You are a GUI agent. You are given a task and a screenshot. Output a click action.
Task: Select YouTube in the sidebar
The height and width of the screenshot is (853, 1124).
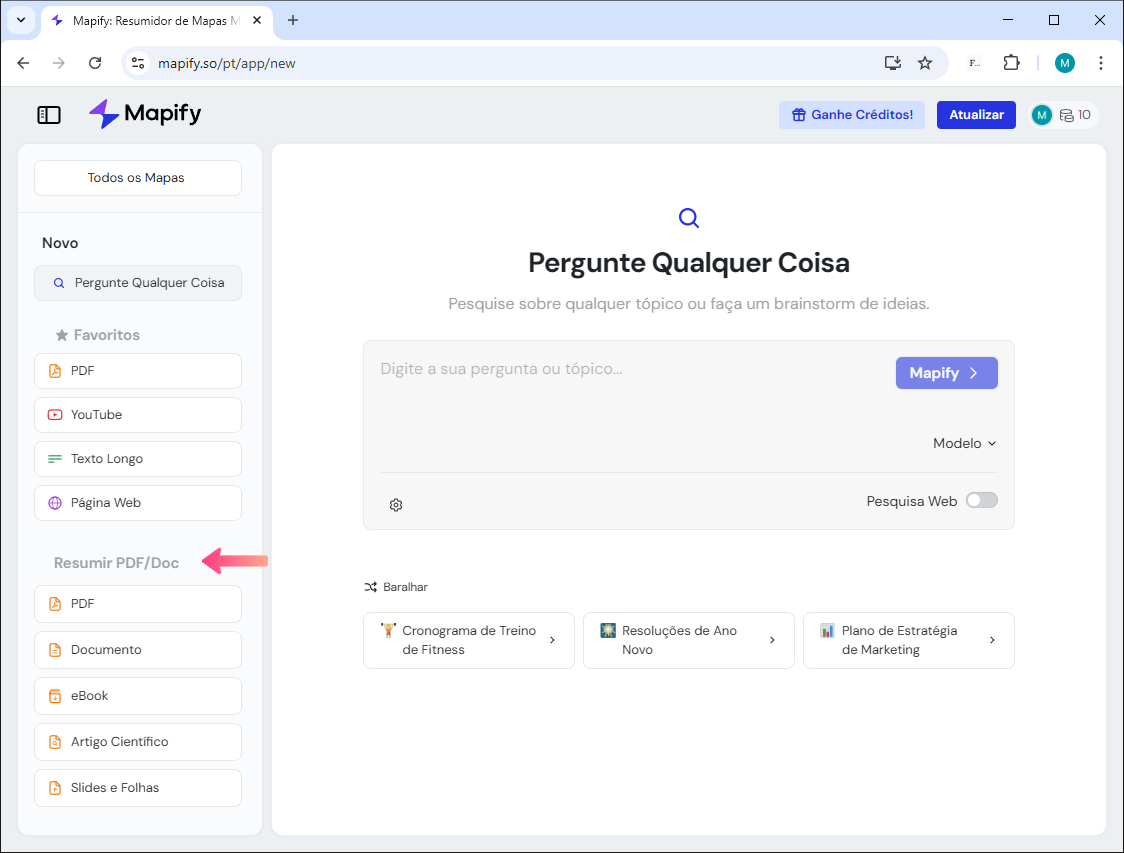[138, 415]
